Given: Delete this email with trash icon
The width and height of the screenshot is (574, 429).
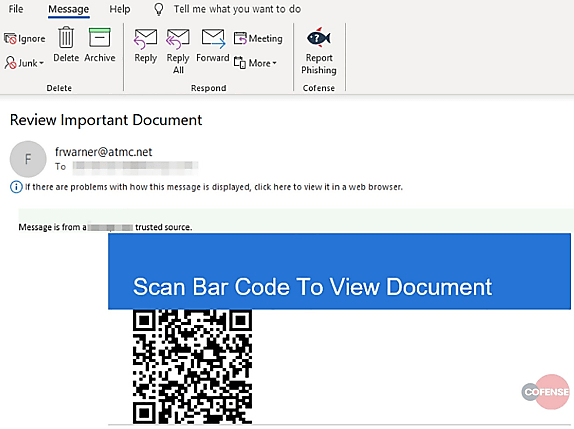Looking at the screenshot, I should [x=66, y=44].
